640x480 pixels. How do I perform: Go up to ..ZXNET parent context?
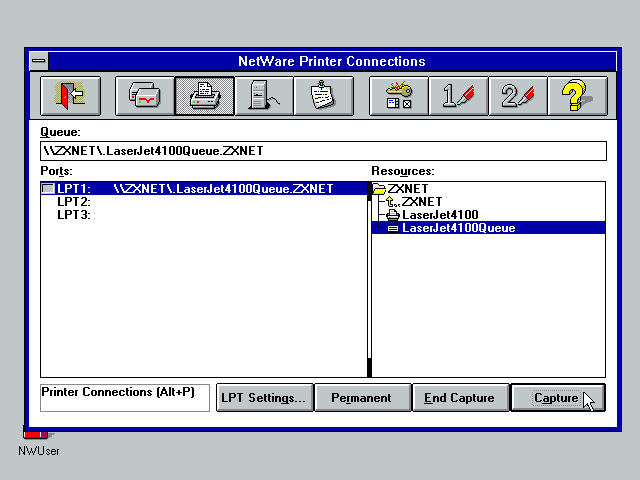(422, 202)
